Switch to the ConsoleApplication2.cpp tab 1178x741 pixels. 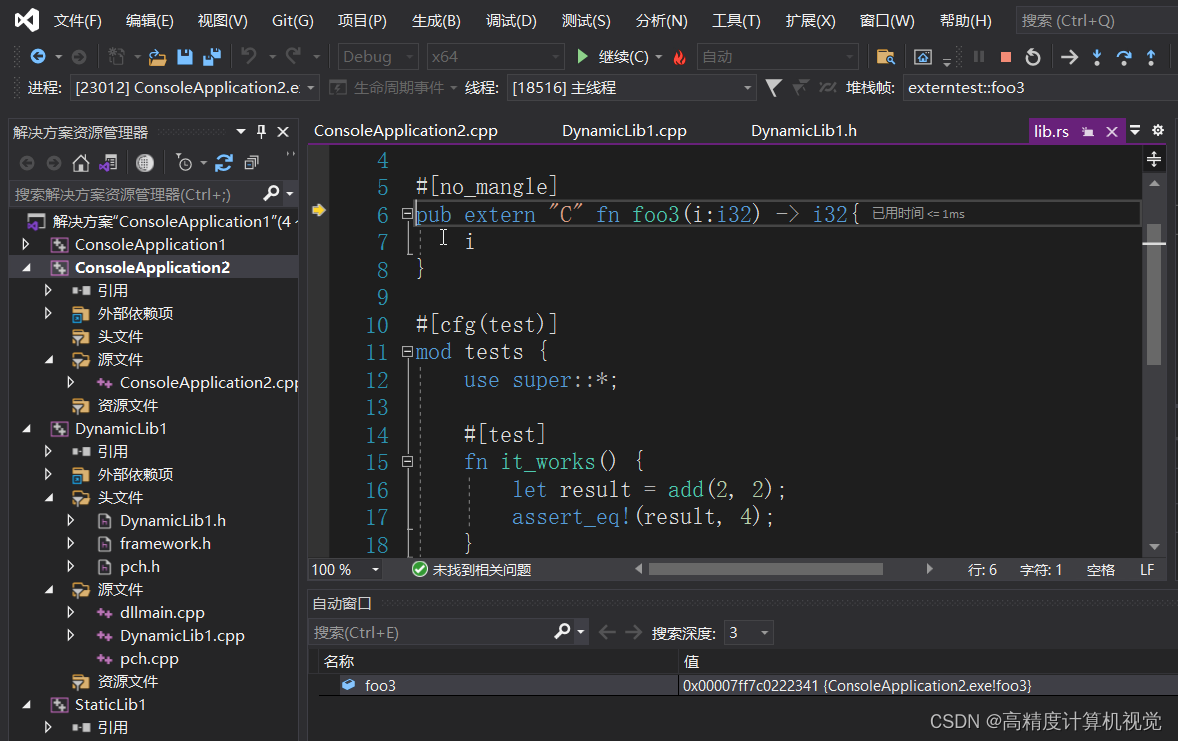(x=406, y=131)
